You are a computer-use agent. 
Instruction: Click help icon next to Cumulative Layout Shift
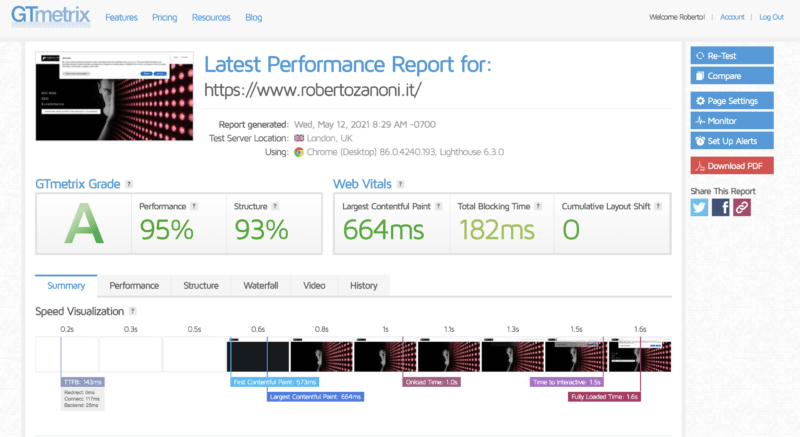click(x=658, y=206)
